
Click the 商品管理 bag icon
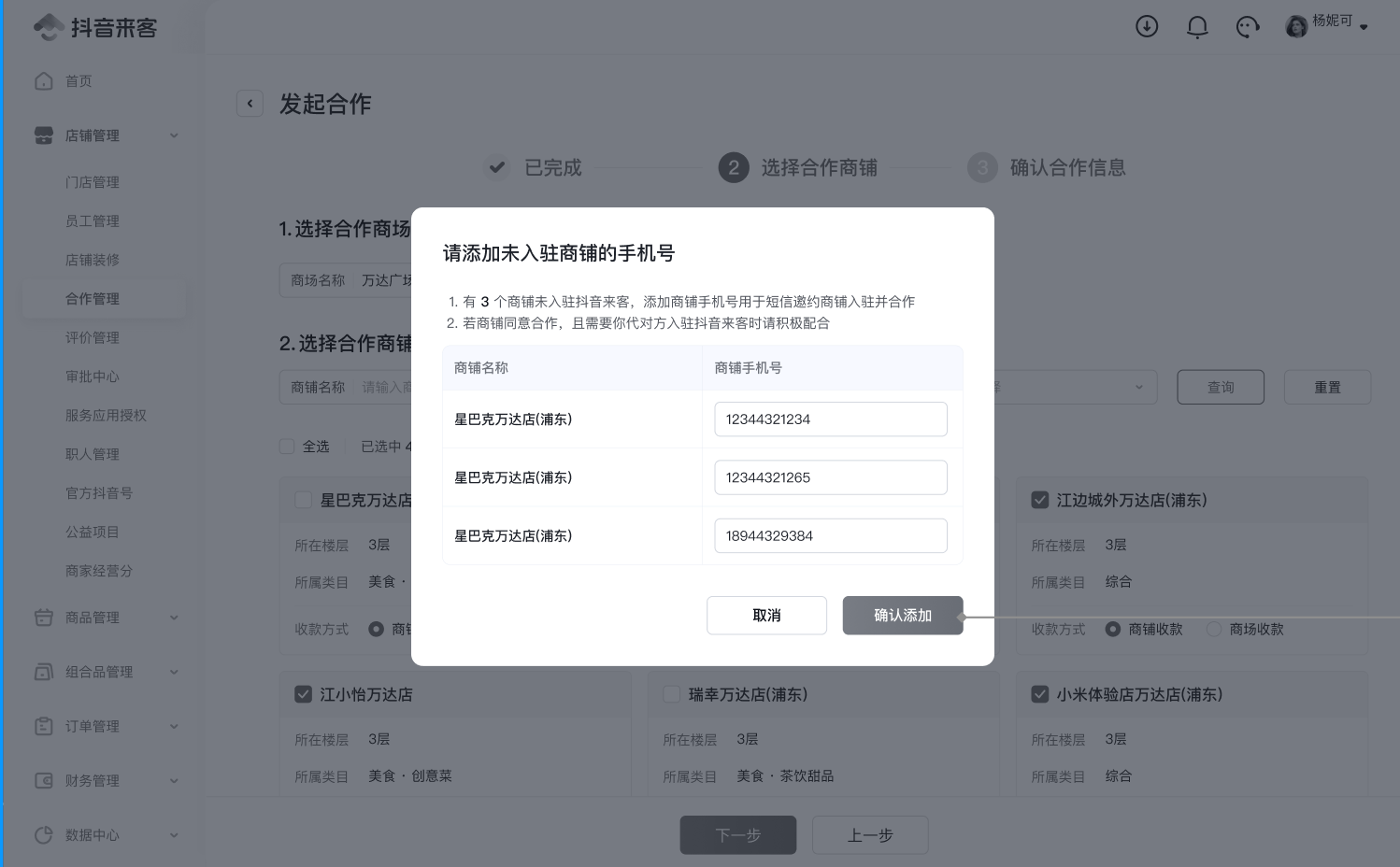[44, 618]
